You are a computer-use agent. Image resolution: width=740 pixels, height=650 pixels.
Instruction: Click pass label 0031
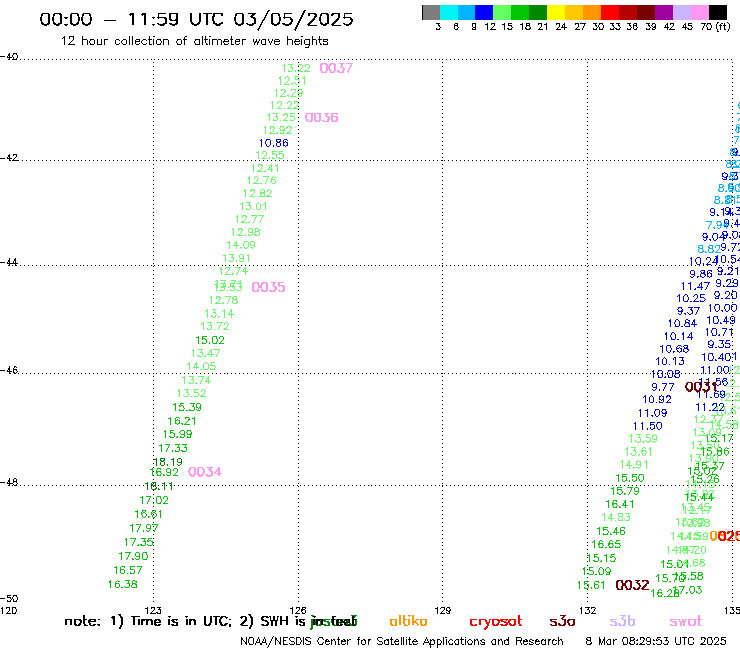coord(701,387)
